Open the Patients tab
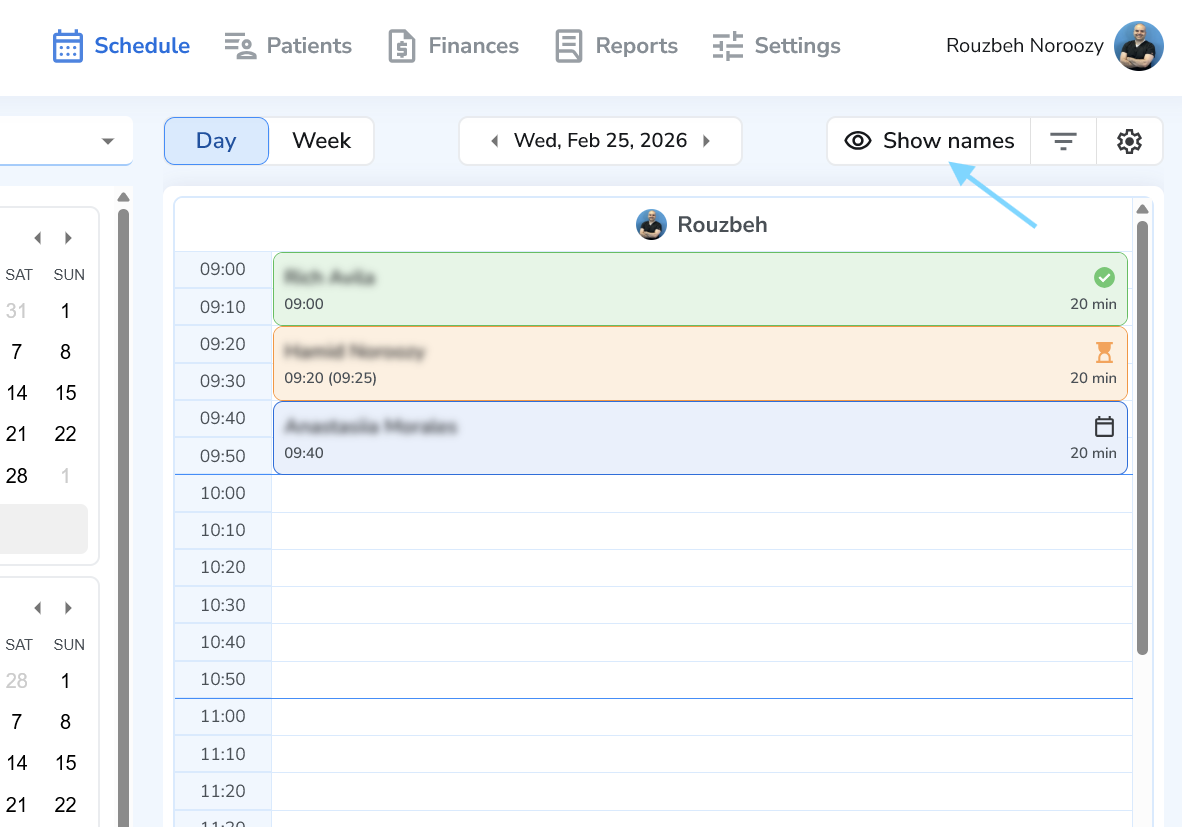Viewport: 1182px width, 827px height. click(288, 46)
